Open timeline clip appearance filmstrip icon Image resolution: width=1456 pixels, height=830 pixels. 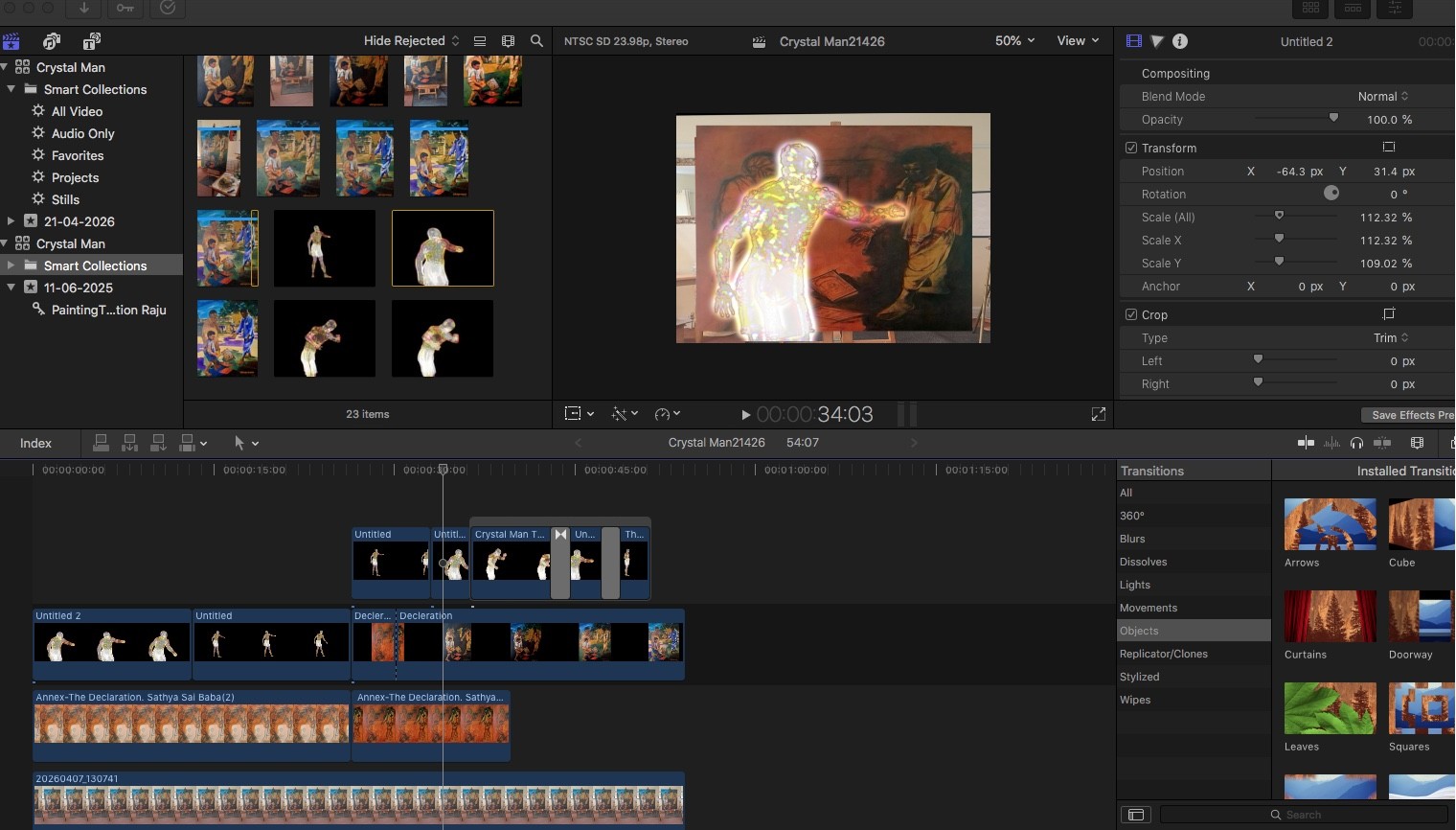pos(1418,443)
